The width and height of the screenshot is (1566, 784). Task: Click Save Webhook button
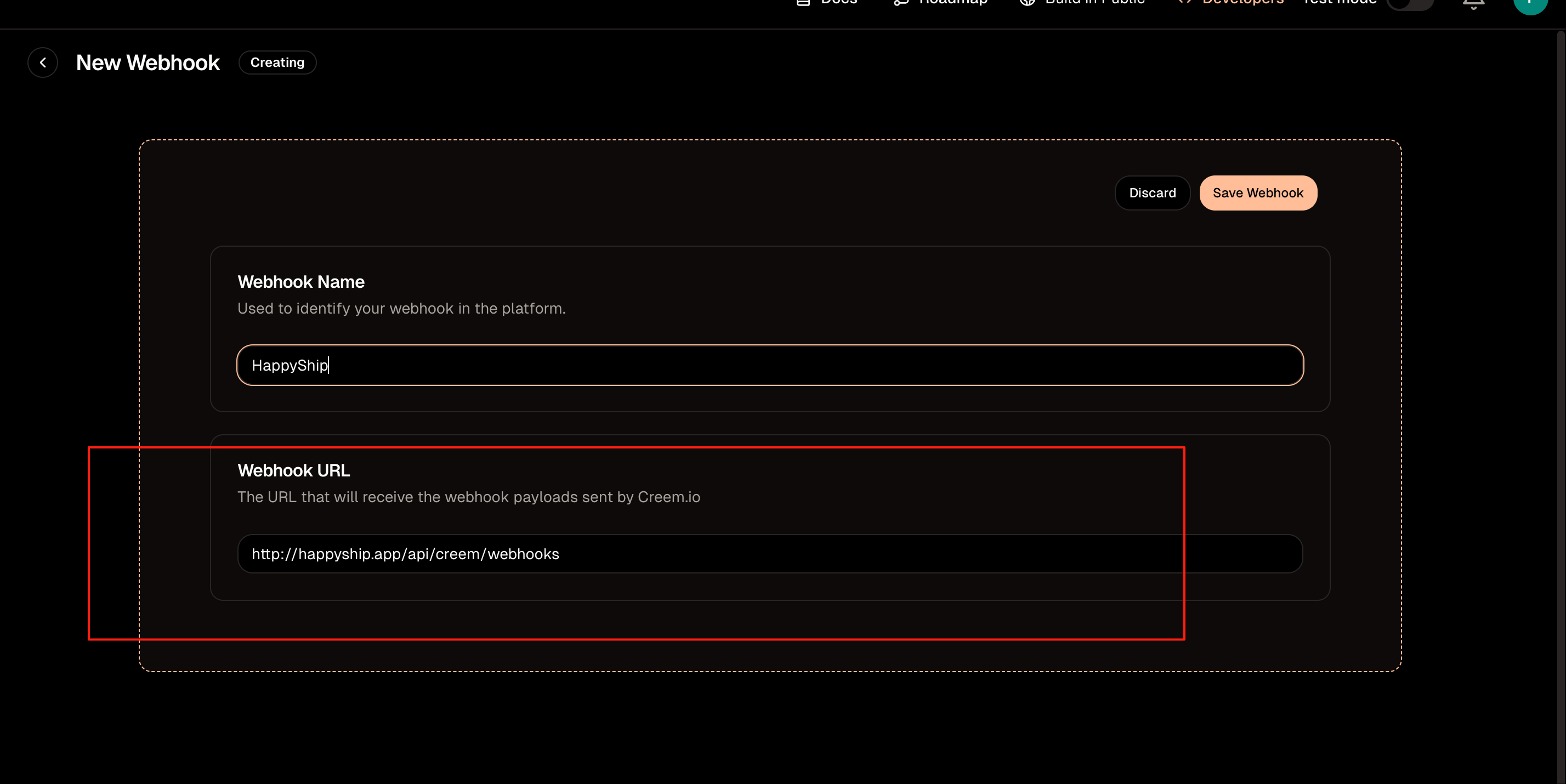1258,194
